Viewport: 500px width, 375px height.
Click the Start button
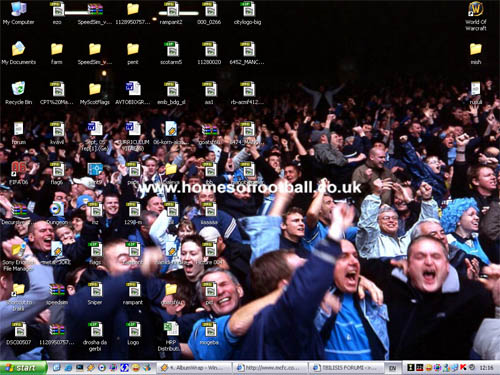pos(23,368)
